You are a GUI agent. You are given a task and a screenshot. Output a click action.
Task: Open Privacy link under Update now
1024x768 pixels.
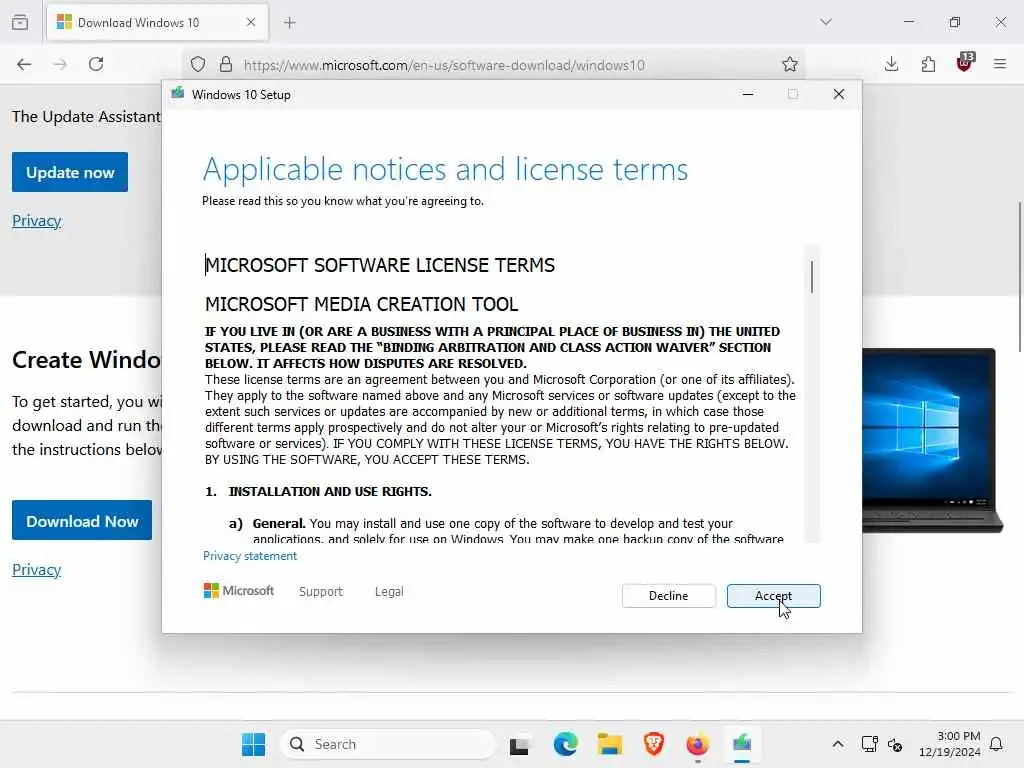pyautogui.click(x=37, y=221)
